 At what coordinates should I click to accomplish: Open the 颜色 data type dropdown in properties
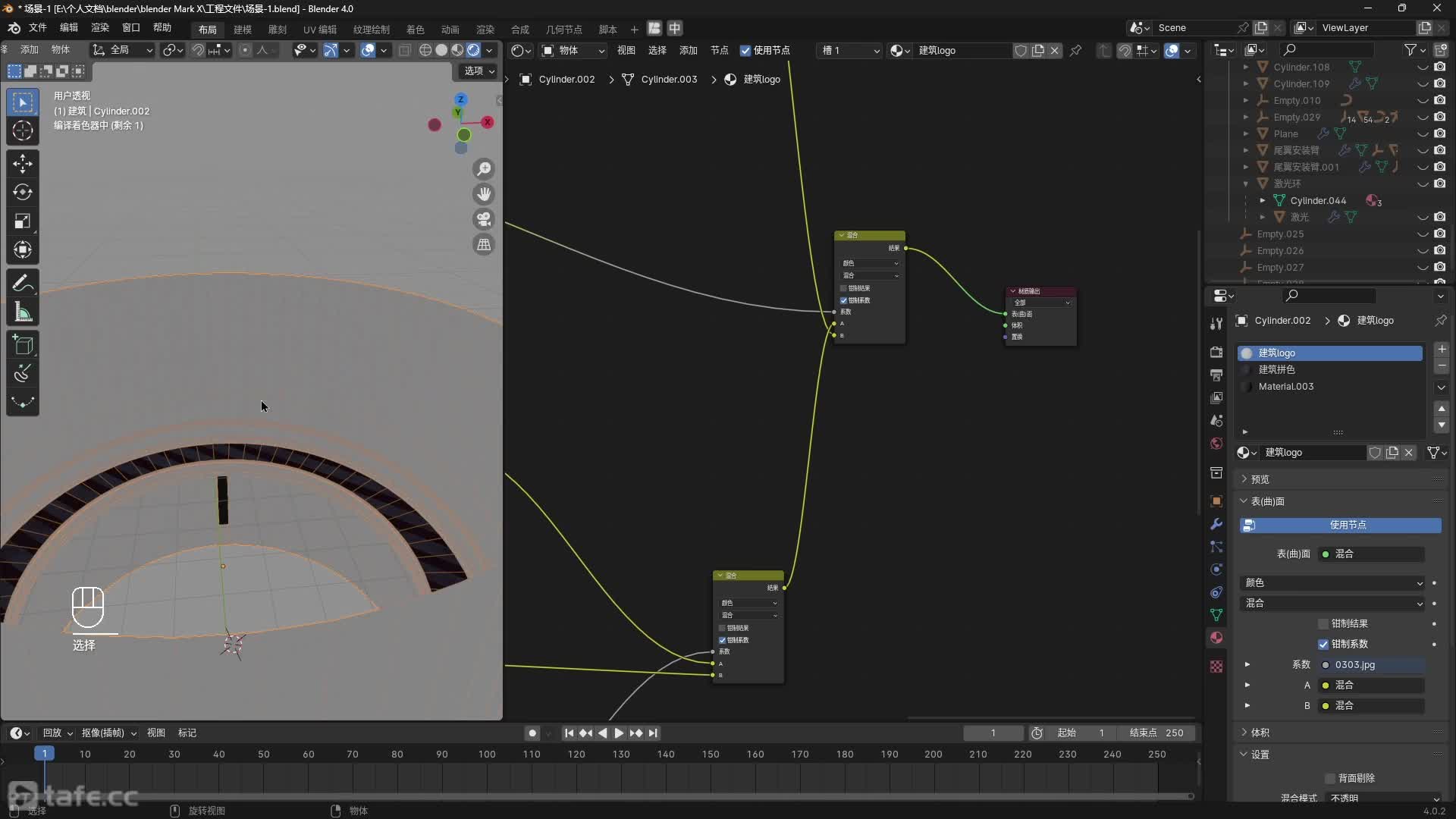point(1332,583)
